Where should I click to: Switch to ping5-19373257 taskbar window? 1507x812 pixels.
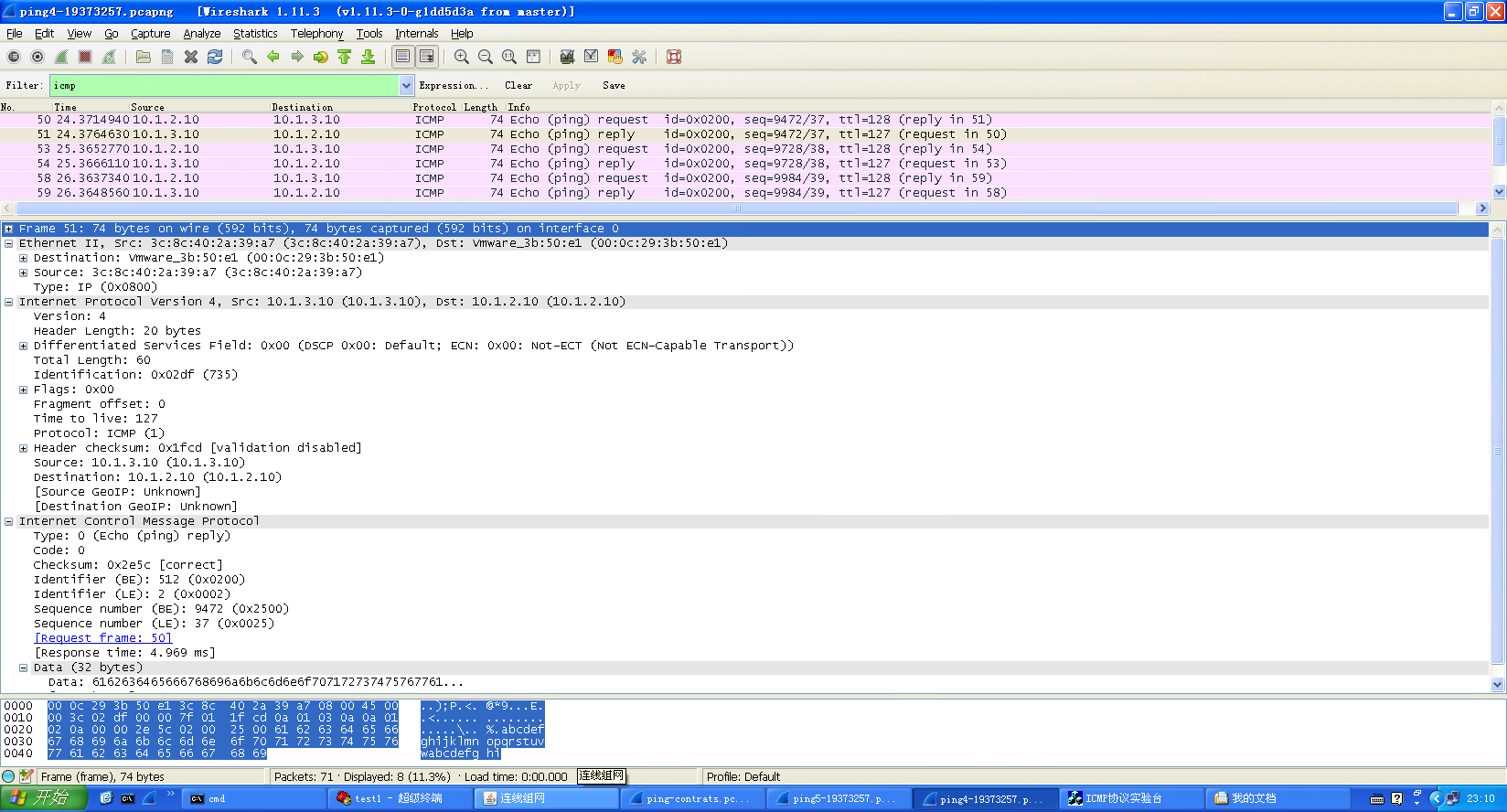point(839,798)
